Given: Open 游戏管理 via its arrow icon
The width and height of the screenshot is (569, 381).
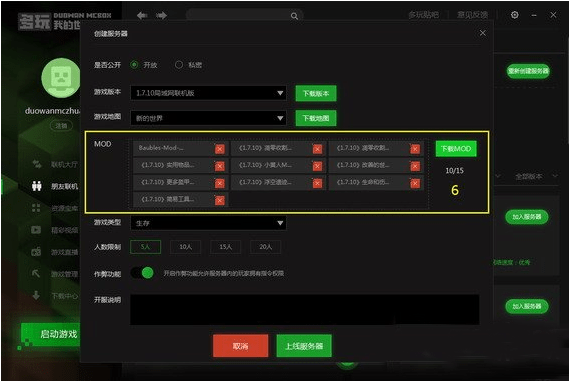Looking at the screenshot, I should (x=36, y=273).
